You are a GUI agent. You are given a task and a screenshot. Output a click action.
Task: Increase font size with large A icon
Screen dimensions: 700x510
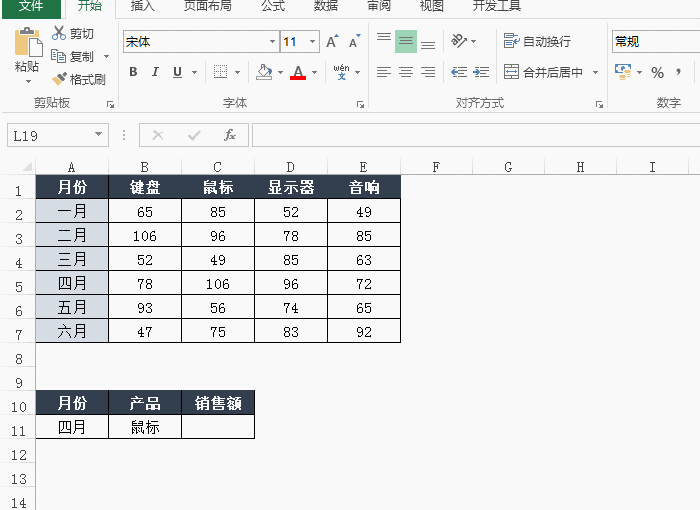tap(332, 42)
